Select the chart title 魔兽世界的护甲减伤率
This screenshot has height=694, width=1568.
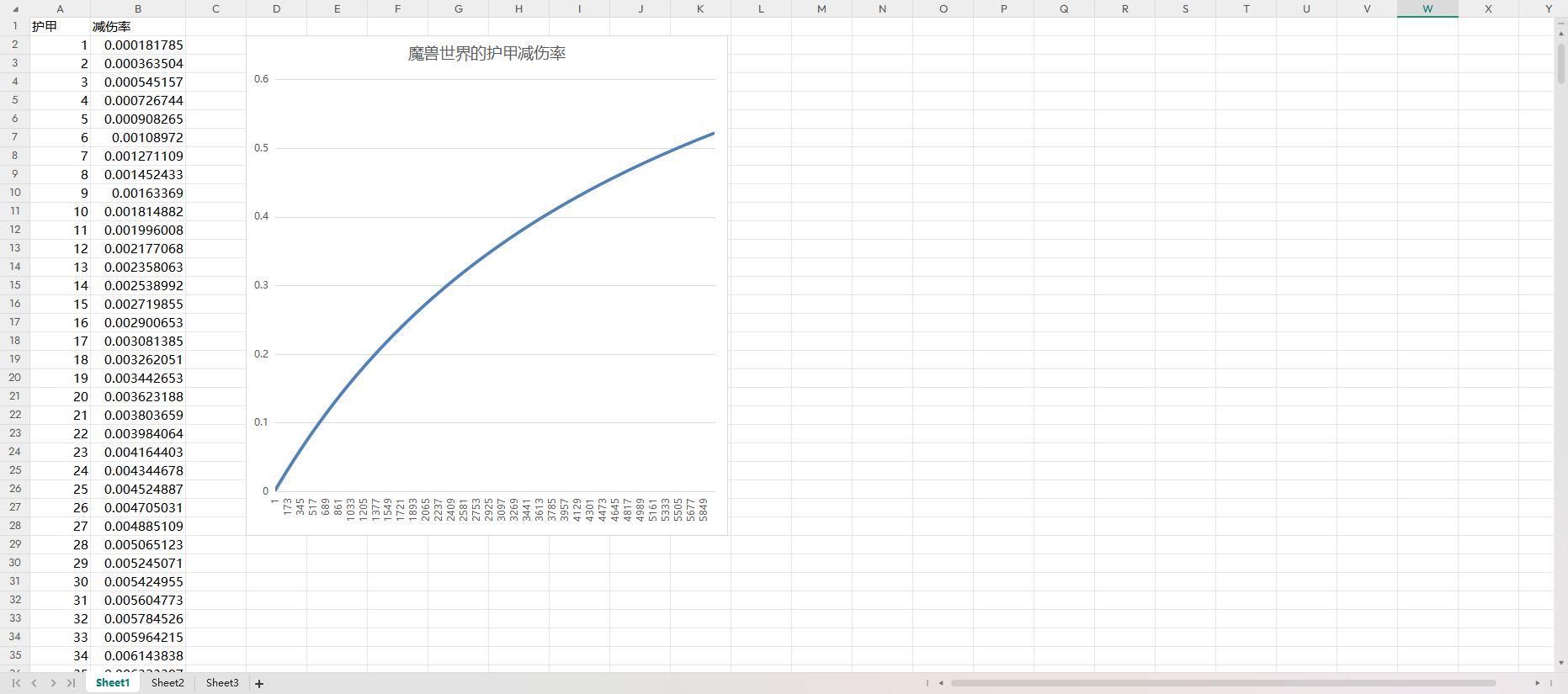coord(486,54)
